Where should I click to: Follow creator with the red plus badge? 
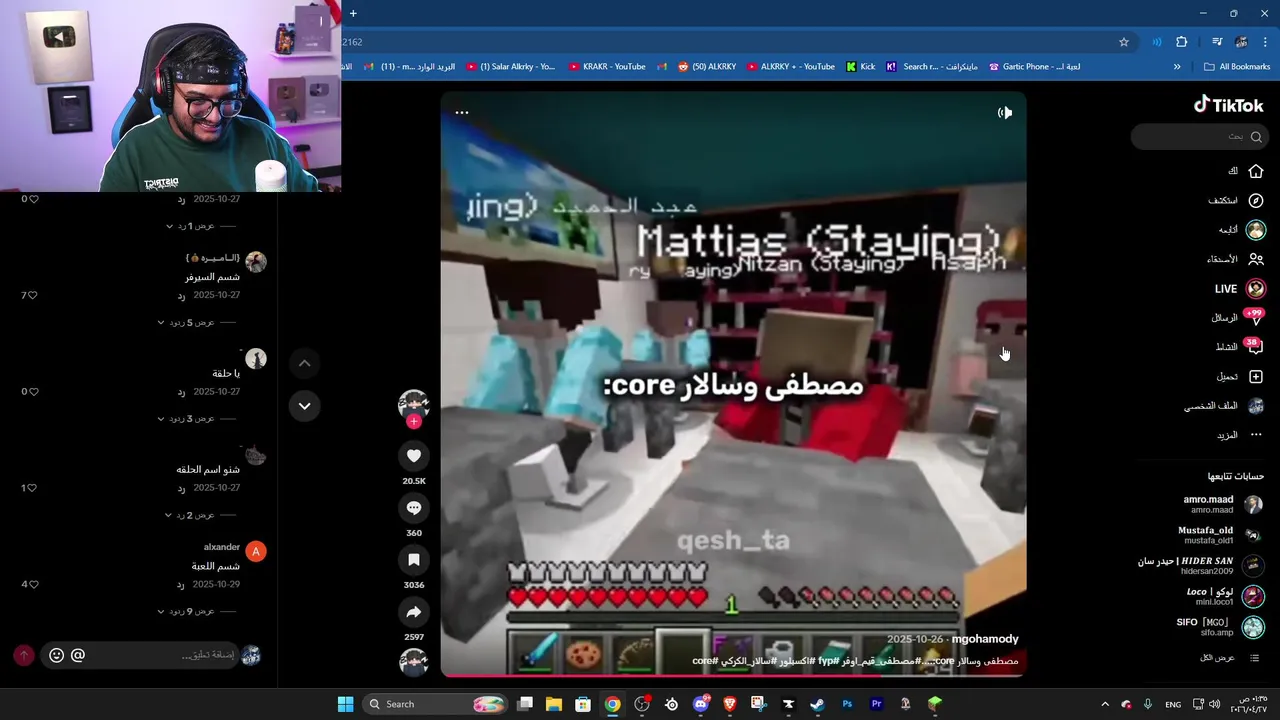click(414, 421)
